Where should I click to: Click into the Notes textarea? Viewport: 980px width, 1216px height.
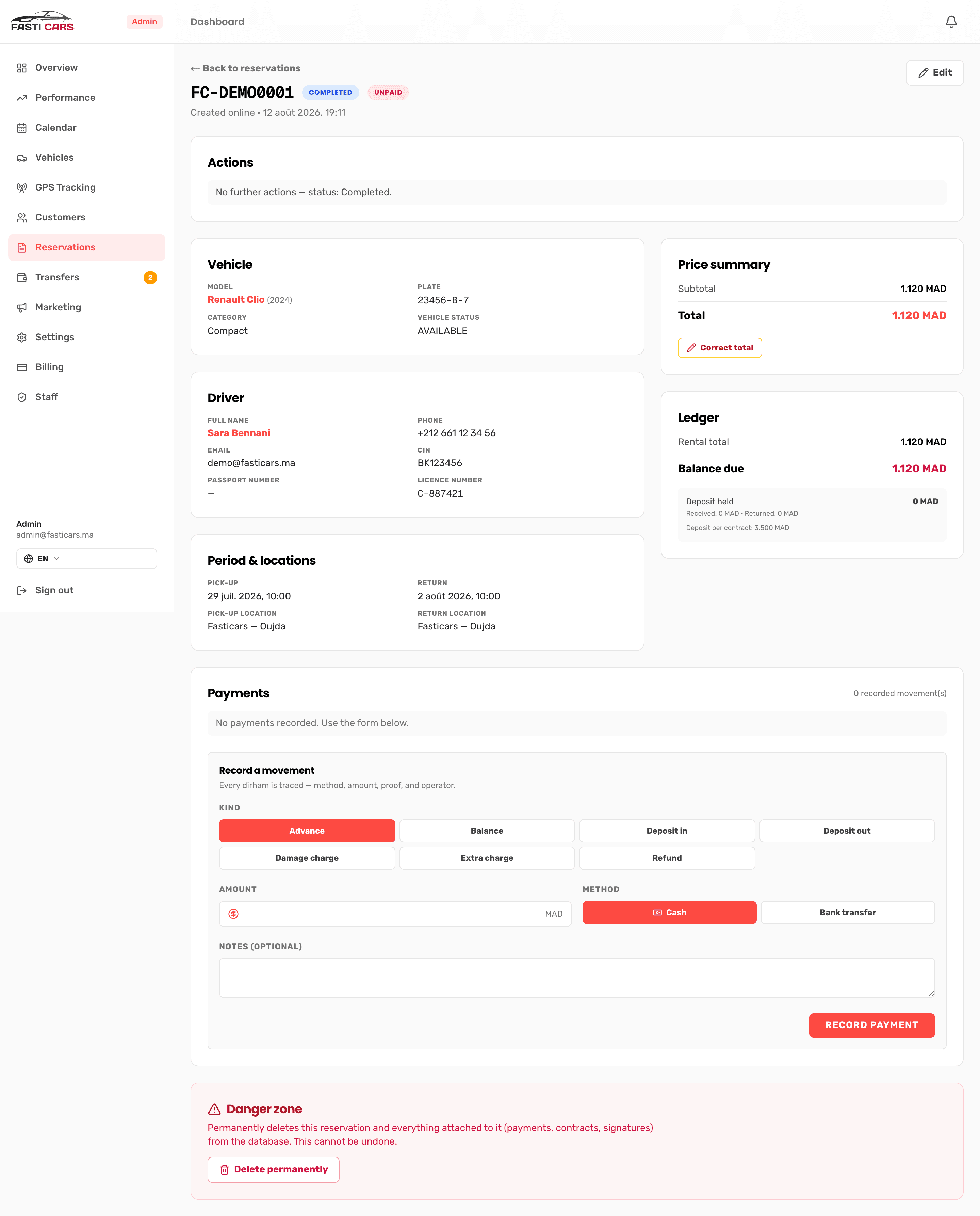point(576,977)
